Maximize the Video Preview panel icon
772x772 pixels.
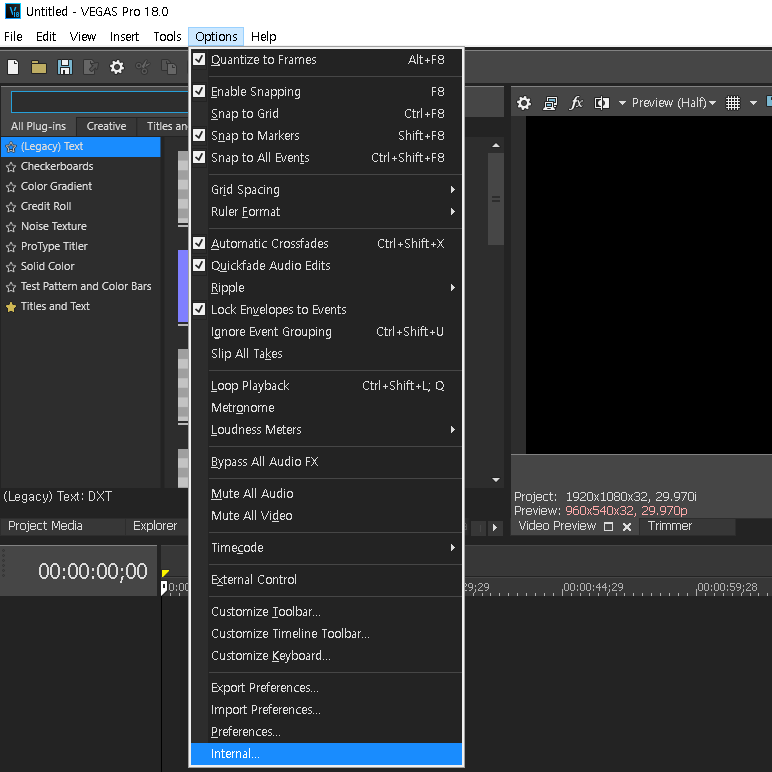[x=609, y=527]
